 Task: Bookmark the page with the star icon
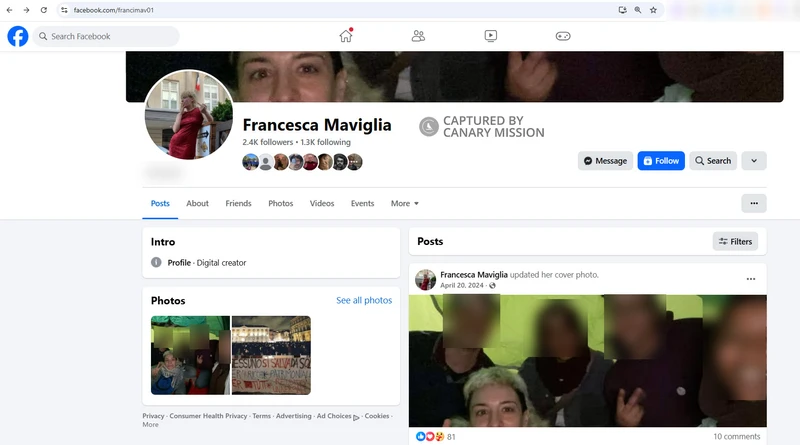[x=653, y=10]
